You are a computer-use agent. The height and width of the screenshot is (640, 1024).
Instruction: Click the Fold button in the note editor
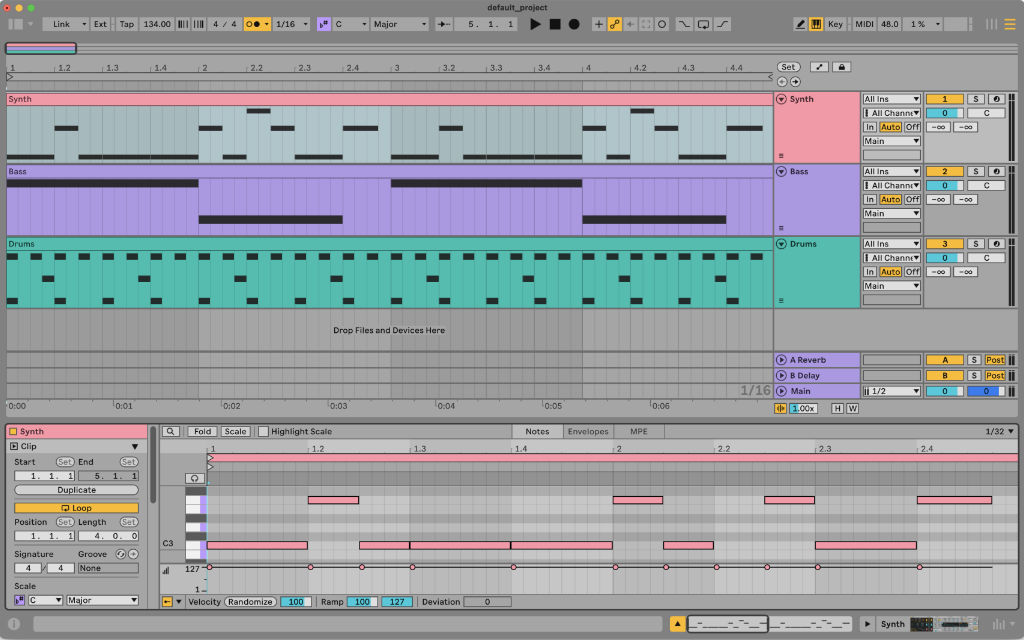click(x=202, y=432)
